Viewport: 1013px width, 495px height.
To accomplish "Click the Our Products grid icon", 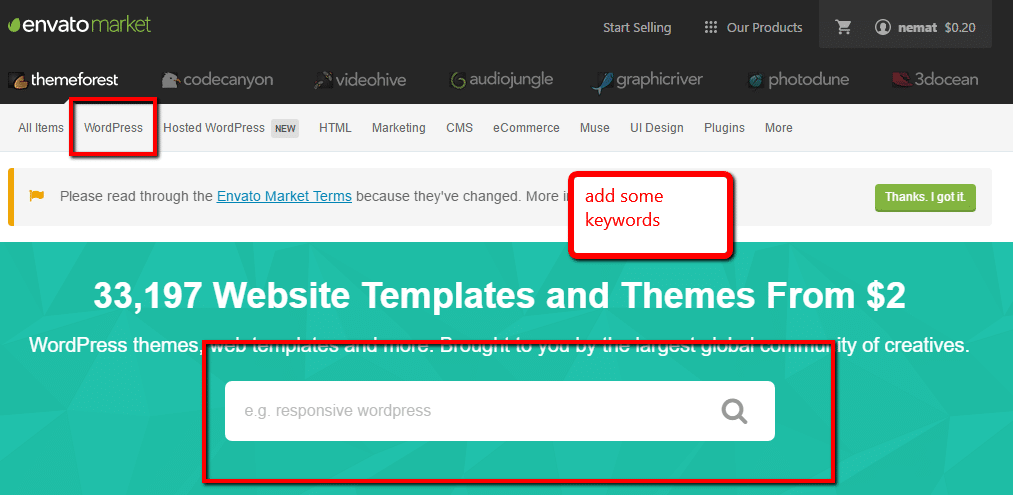I will coord(711,27).
